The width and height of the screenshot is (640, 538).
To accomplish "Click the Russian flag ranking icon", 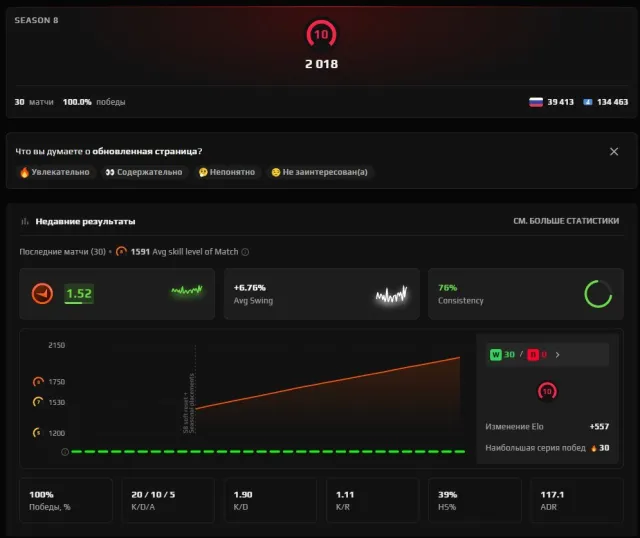I will click(536, 102).
